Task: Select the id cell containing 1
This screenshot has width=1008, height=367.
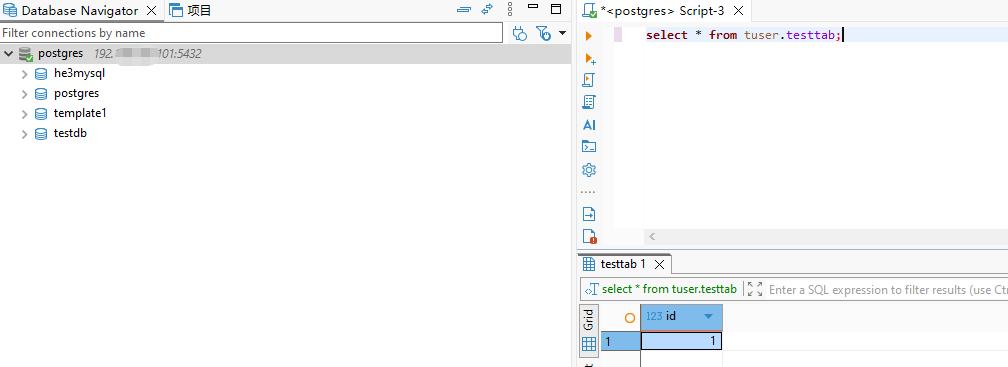Action: click(x=681, y=341)
